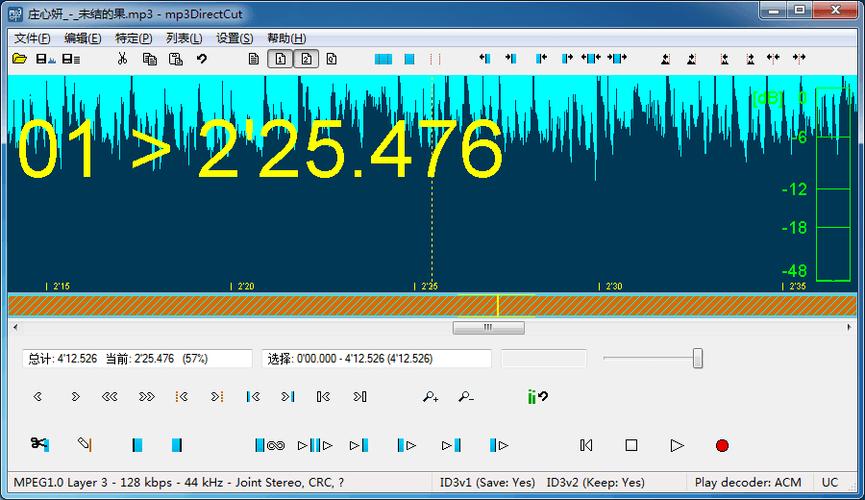The height and width of the screenshot is (500, 865).
Task: Start playback with the play triangle
Action: [x=677, y=445]
